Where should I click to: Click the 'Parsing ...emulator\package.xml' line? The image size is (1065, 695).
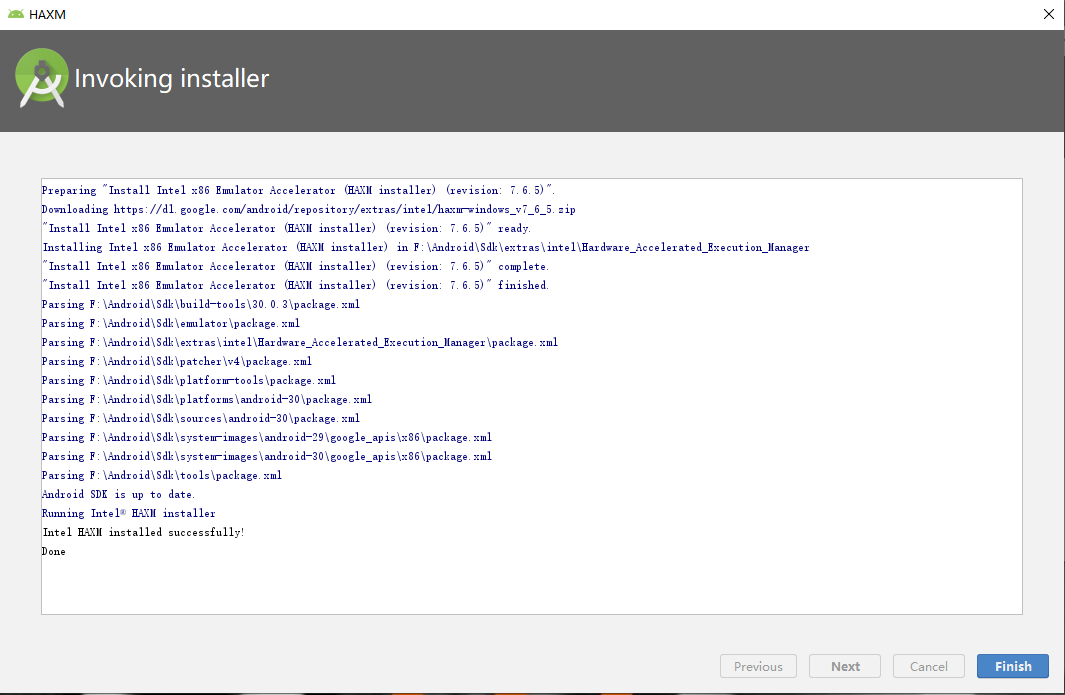170,323
